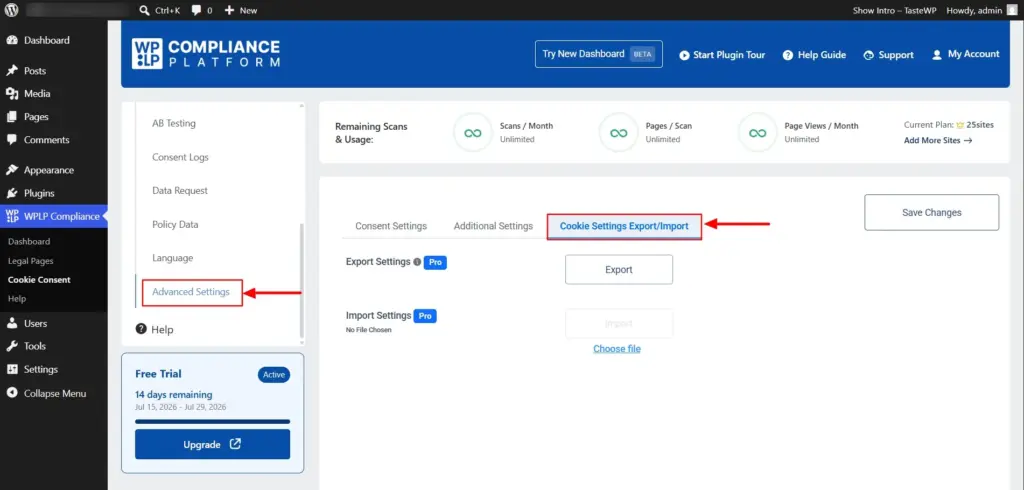Click the Posts pin icon
Viewport: 1024px width, 490px height.
point(12,71)
